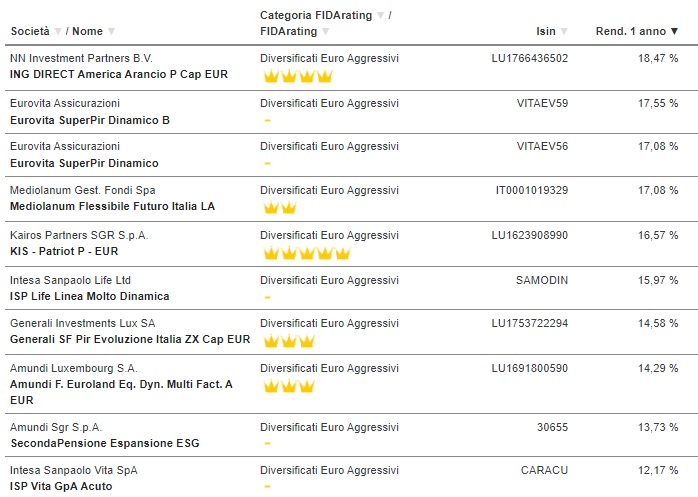Click the FIDArating sort arrow
Screen dimensions: 698x497
click(x=325, y=32)
